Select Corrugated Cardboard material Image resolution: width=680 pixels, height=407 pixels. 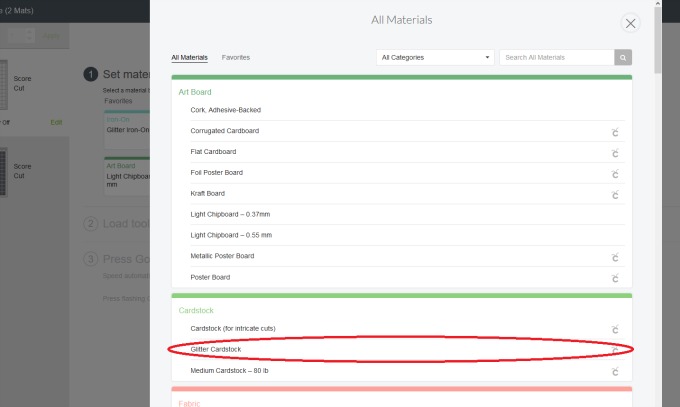407,131
